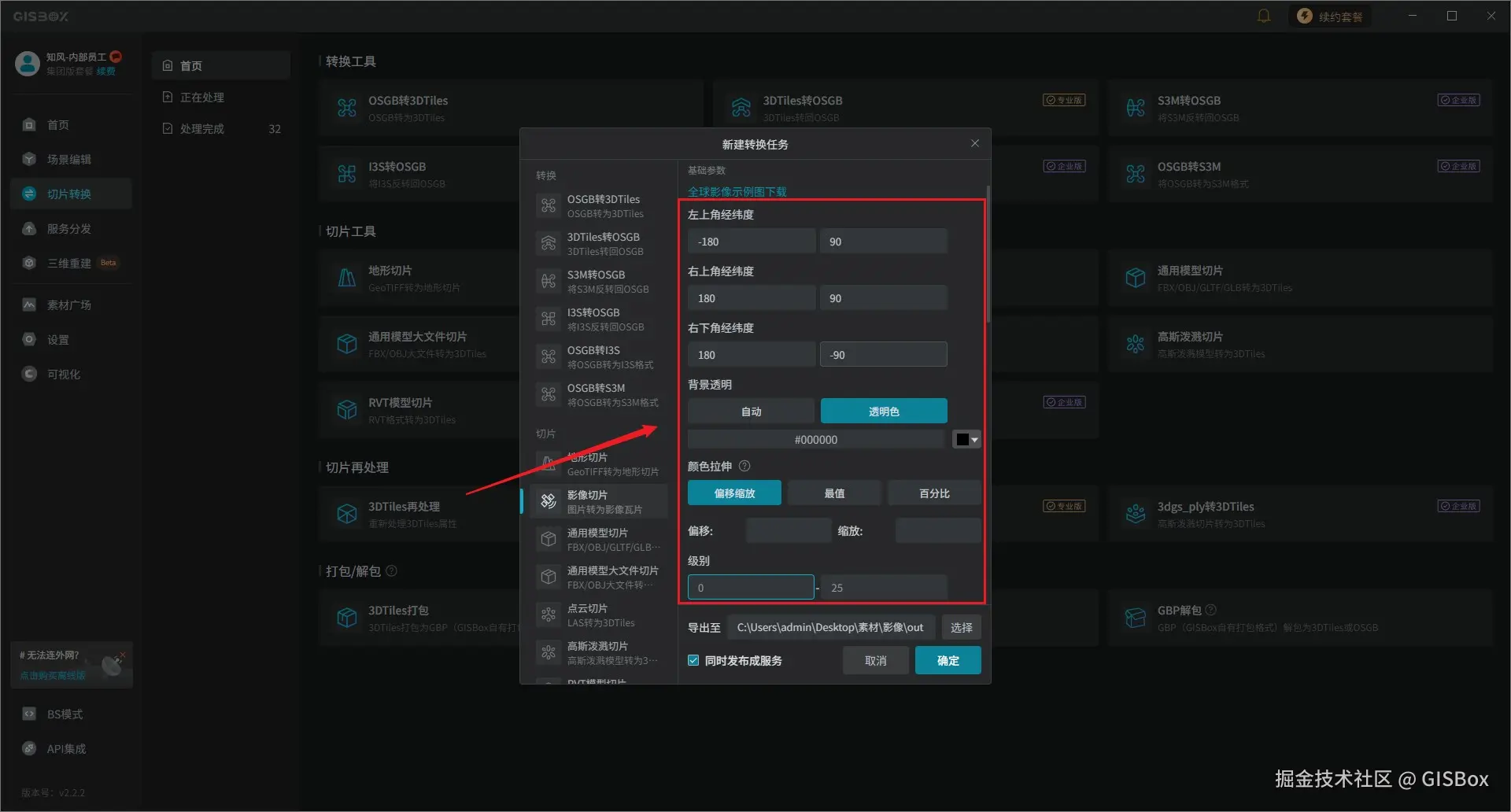Open 可视化 visualization icon
Image resolution: width=1511 pixels, height=812 pixels.
(x=29, y=374)
